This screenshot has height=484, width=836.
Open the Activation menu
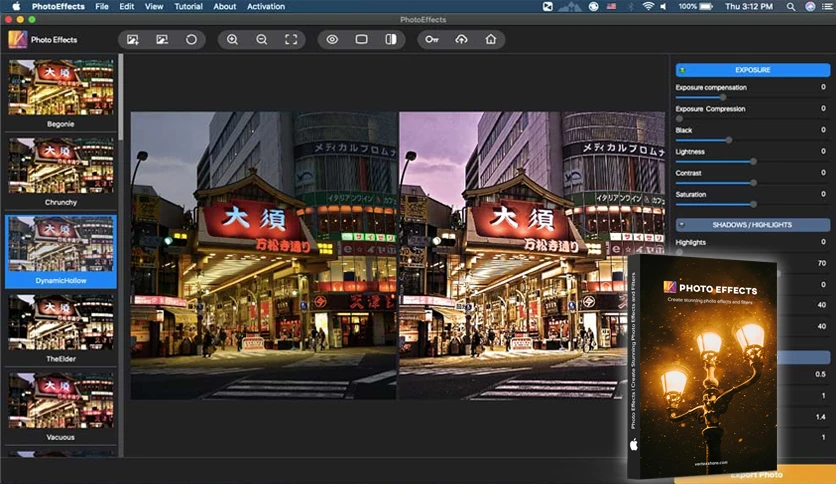pyautogui.click(x=266, y=6)
